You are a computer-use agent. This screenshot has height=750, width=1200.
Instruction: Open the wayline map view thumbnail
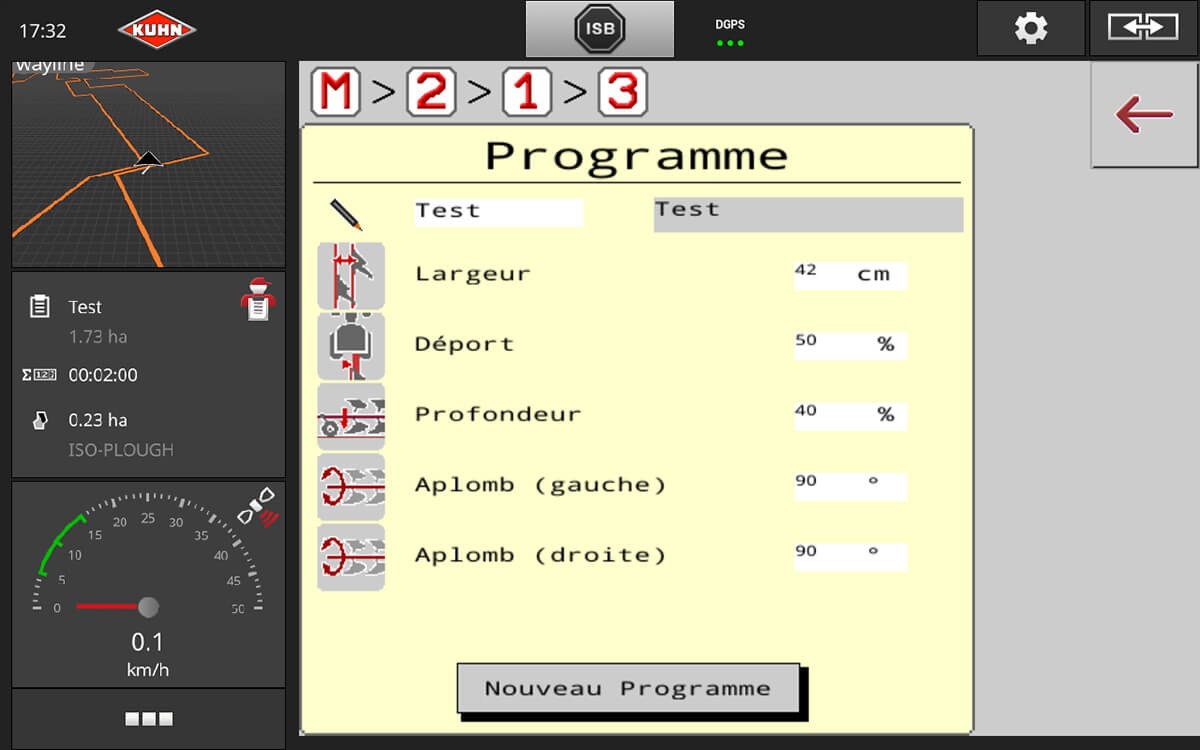pos(148,164)
